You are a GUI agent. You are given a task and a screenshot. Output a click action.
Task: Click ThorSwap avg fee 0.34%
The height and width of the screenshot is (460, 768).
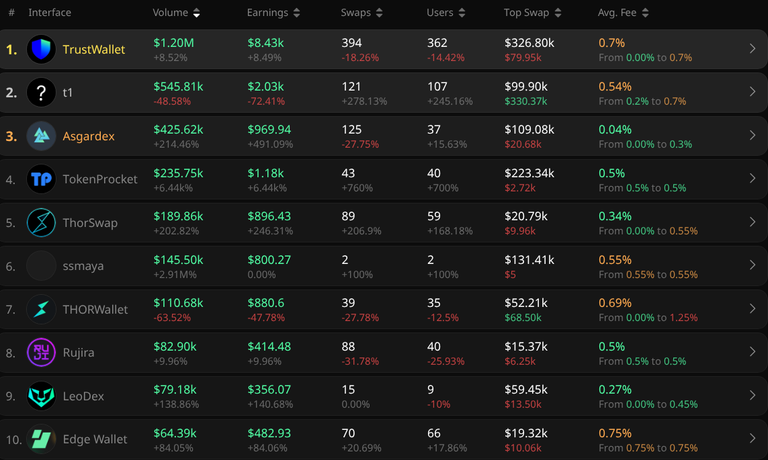pyautogui.click(x=615, y=217)
